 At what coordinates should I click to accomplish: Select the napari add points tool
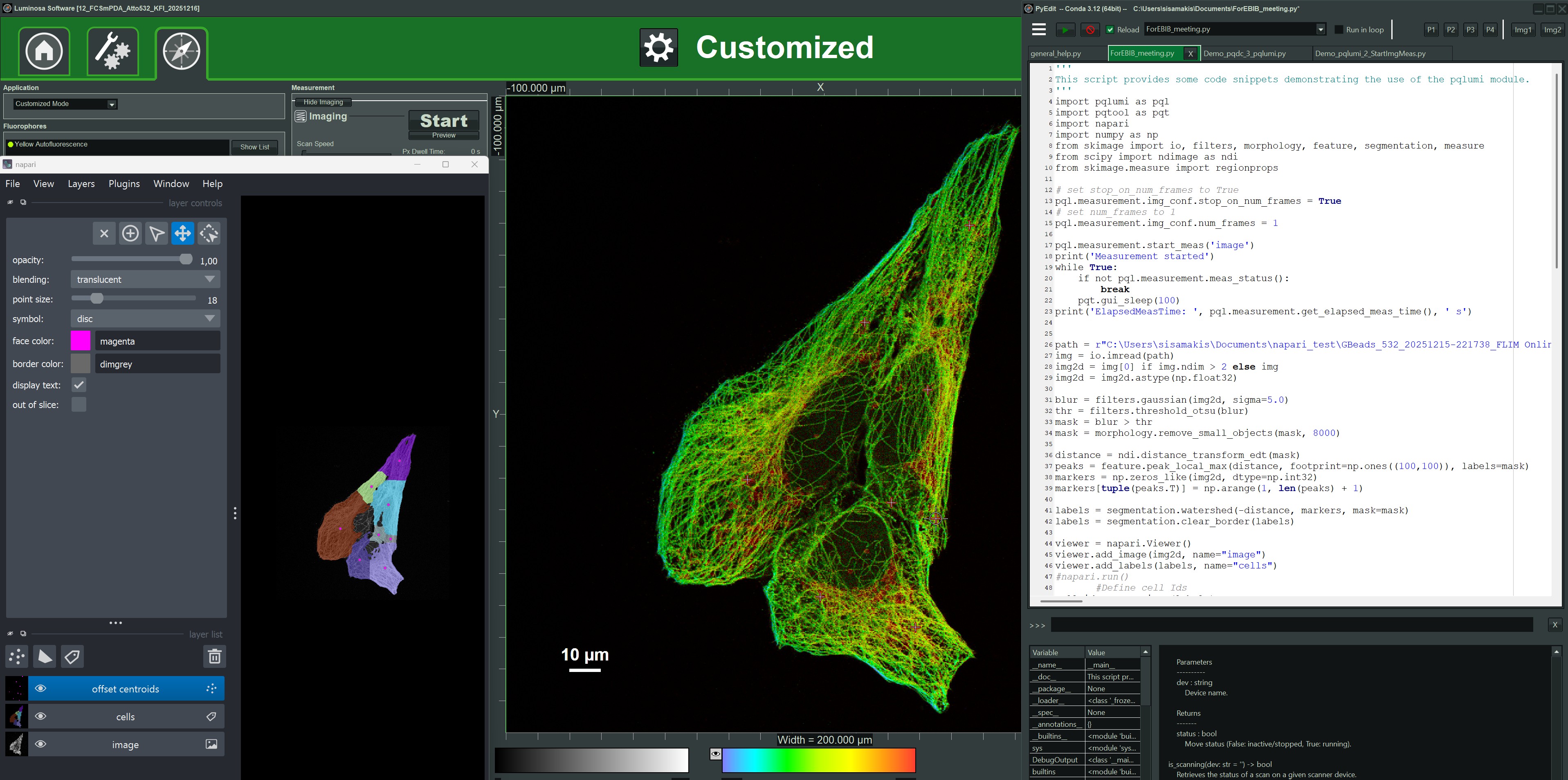pos(130,233)
